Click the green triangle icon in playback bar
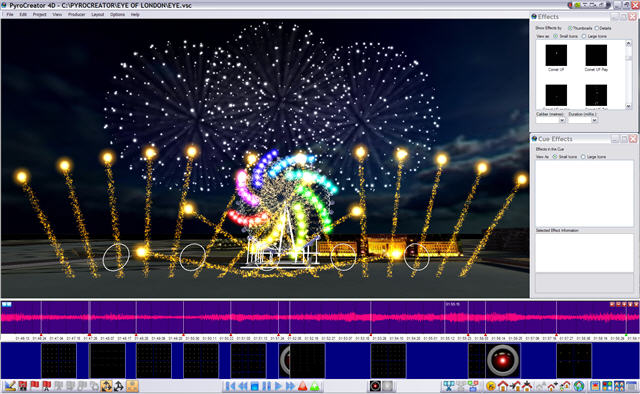Screen dimensions: 640x394 pos(315,386)
